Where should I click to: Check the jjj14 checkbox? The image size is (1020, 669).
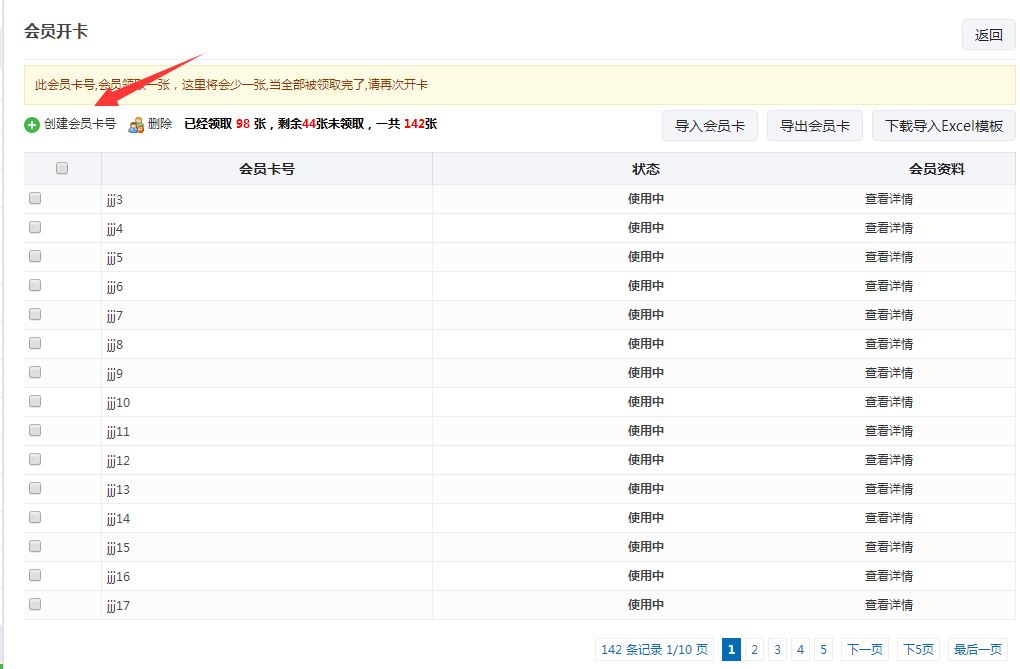coord(35,517)
